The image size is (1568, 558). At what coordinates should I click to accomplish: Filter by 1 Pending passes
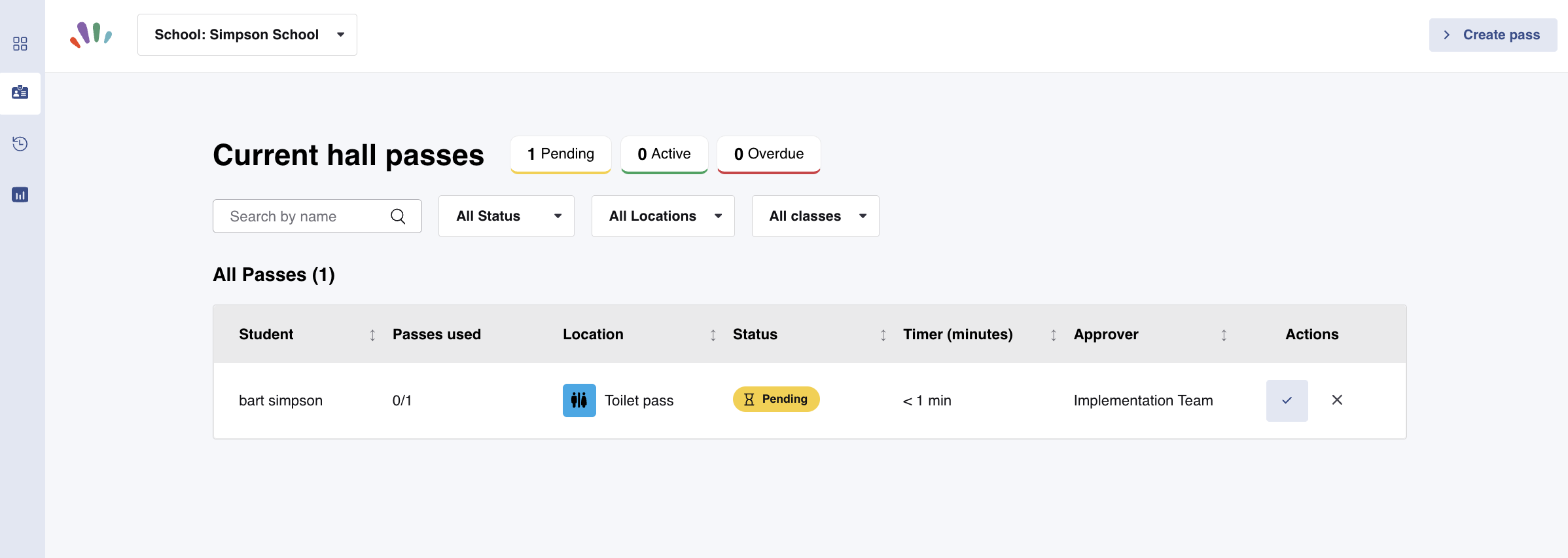coord(561,155)
